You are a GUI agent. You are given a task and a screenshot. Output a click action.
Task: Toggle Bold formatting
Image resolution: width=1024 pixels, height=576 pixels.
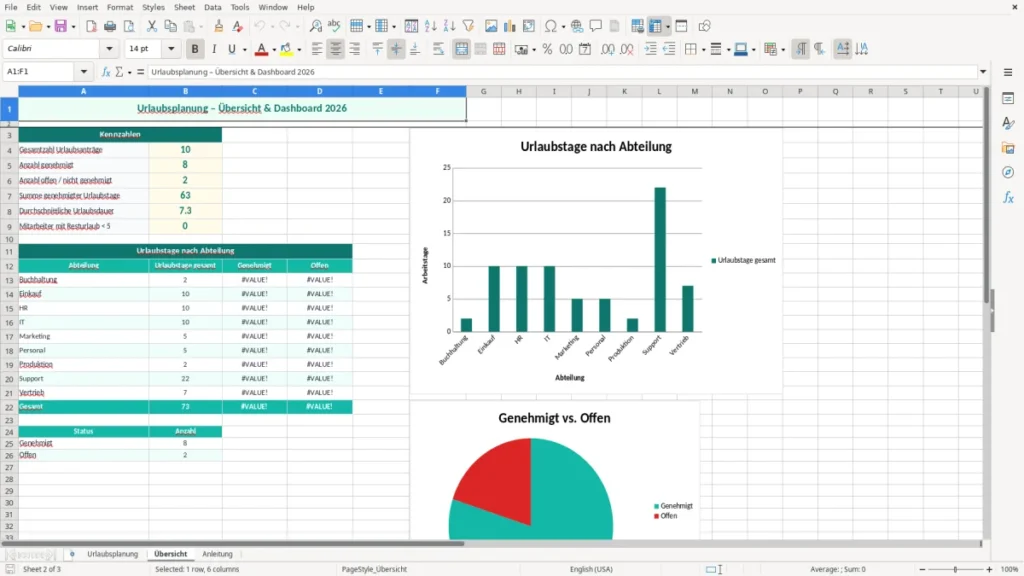(195, 49)
